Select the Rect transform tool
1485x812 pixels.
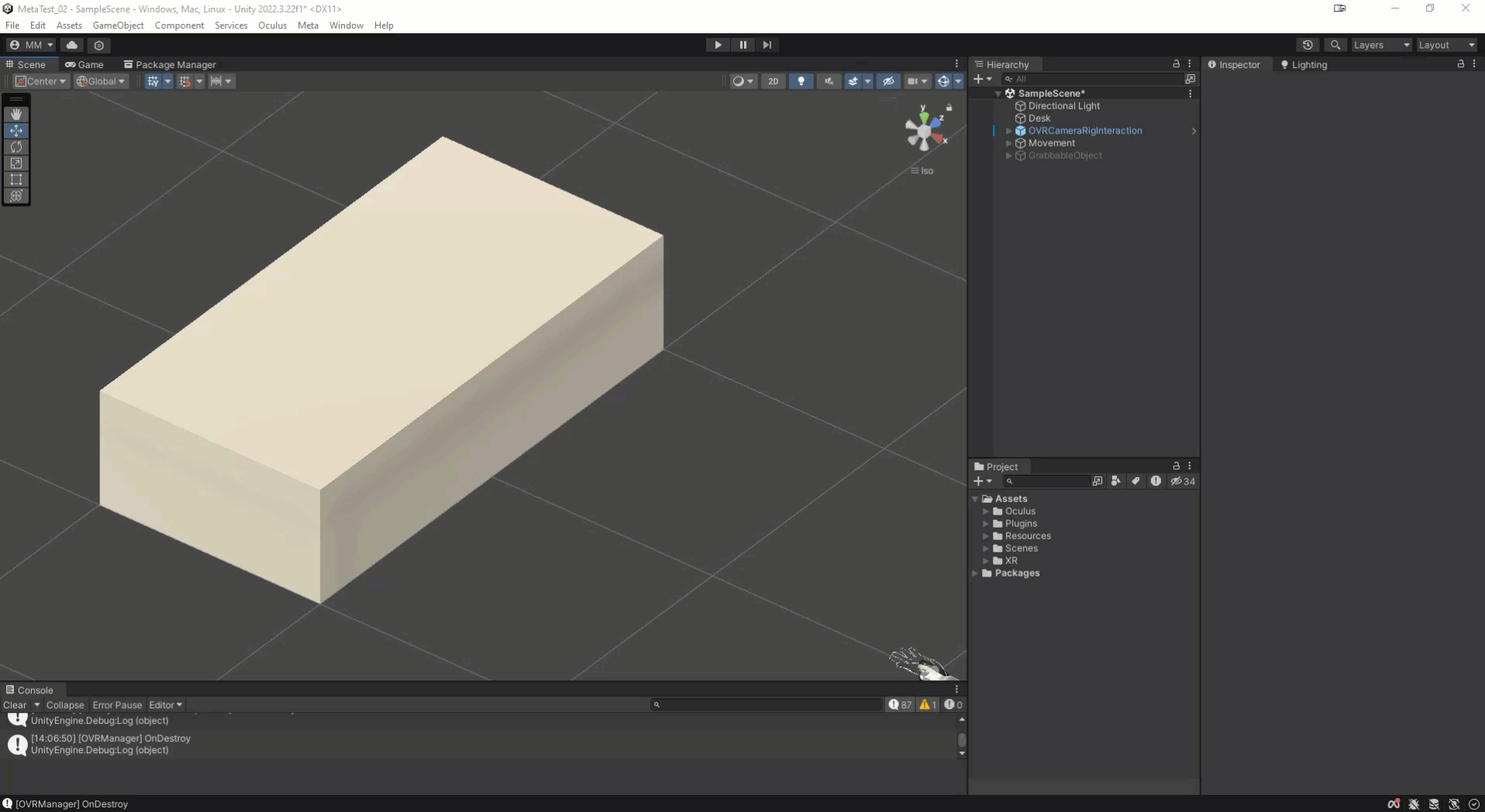coord(16,180)
